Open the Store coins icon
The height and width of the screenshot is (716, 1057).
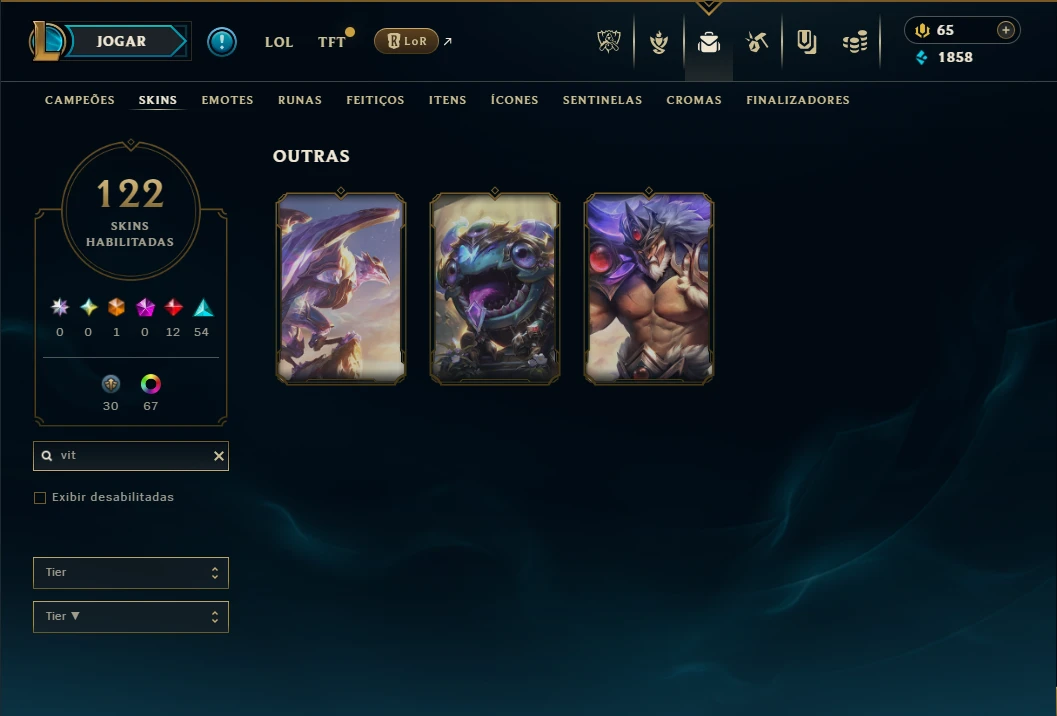[855, 42]
